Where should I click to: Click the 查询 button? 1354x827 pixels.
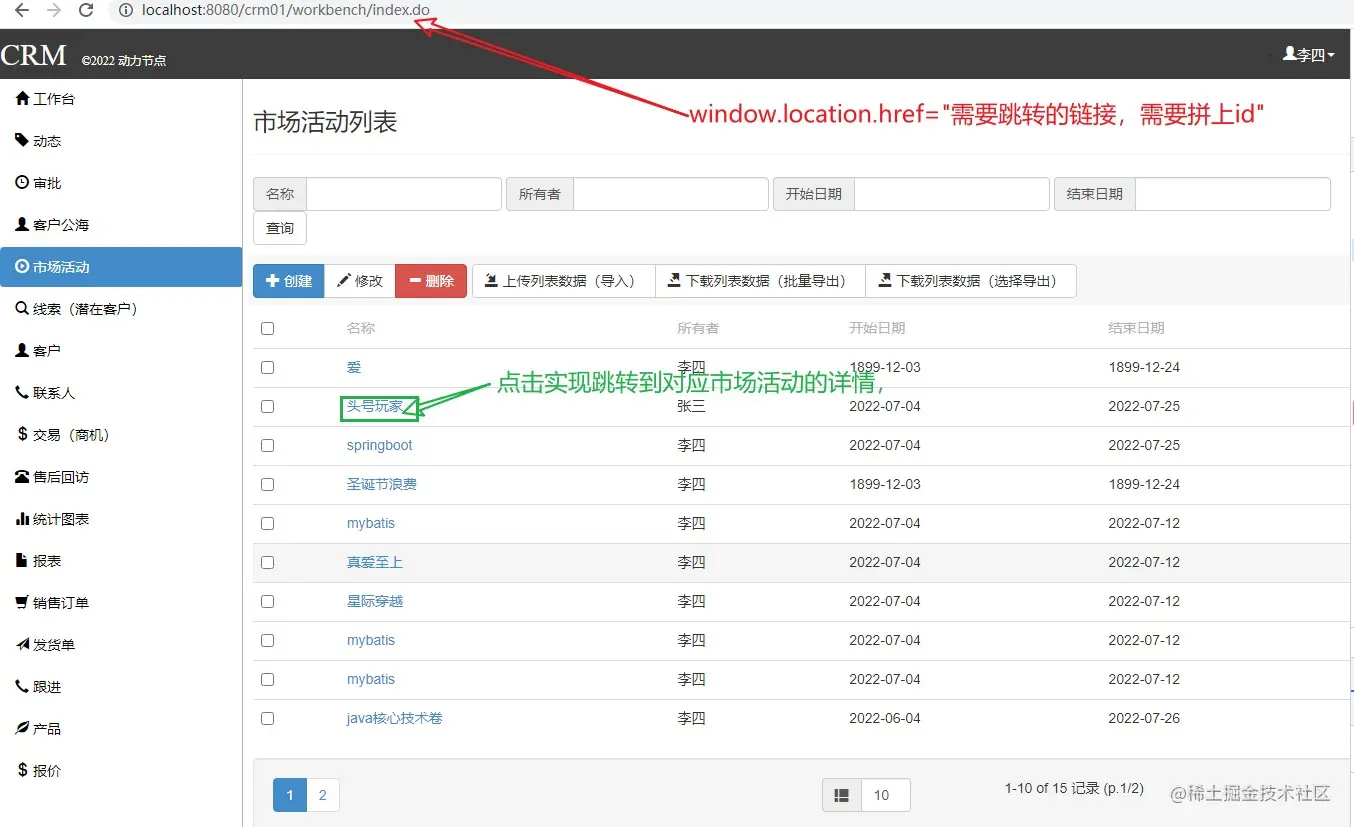point(280,228)
